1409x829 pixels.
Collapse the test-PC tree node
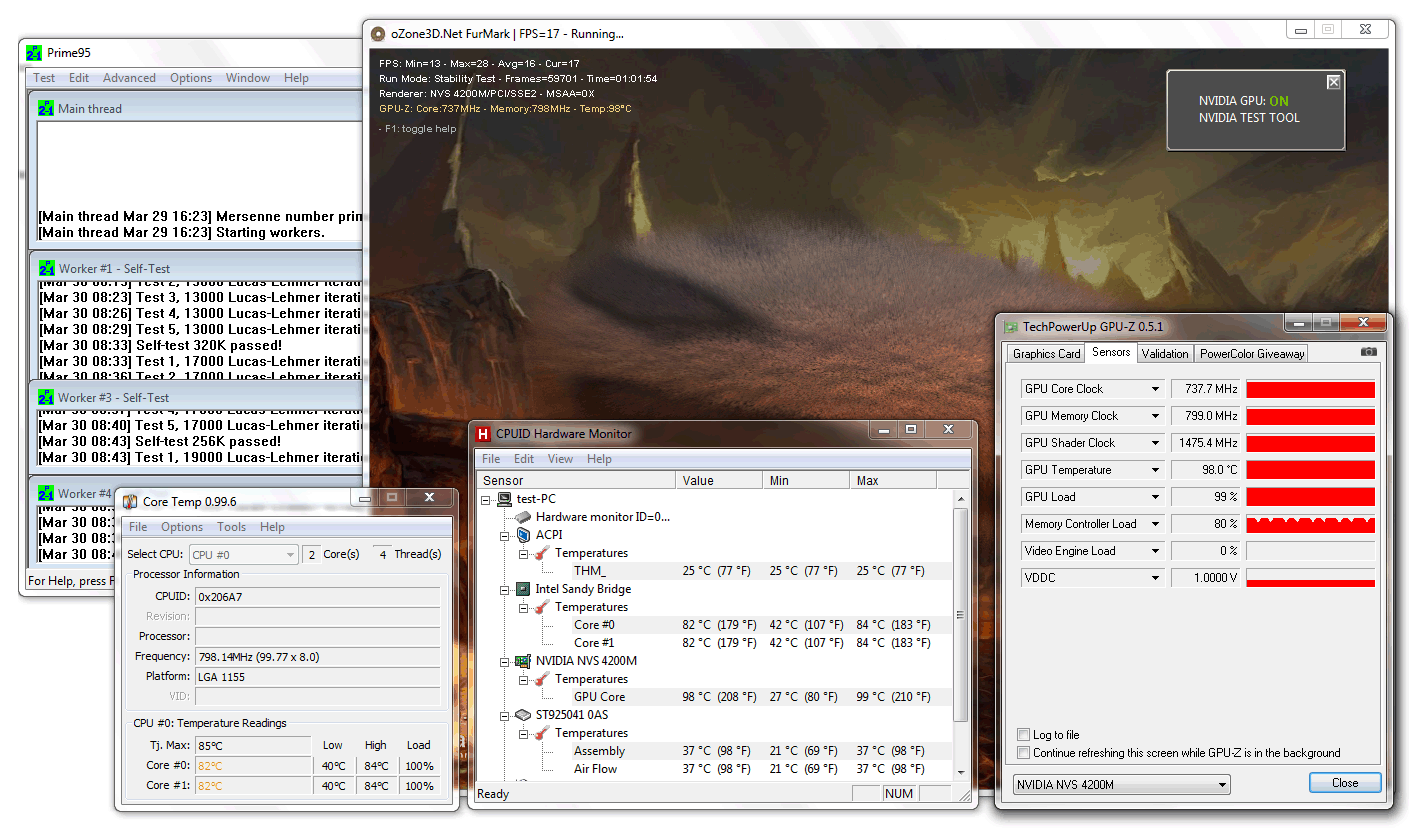click(x=487, y=499)
